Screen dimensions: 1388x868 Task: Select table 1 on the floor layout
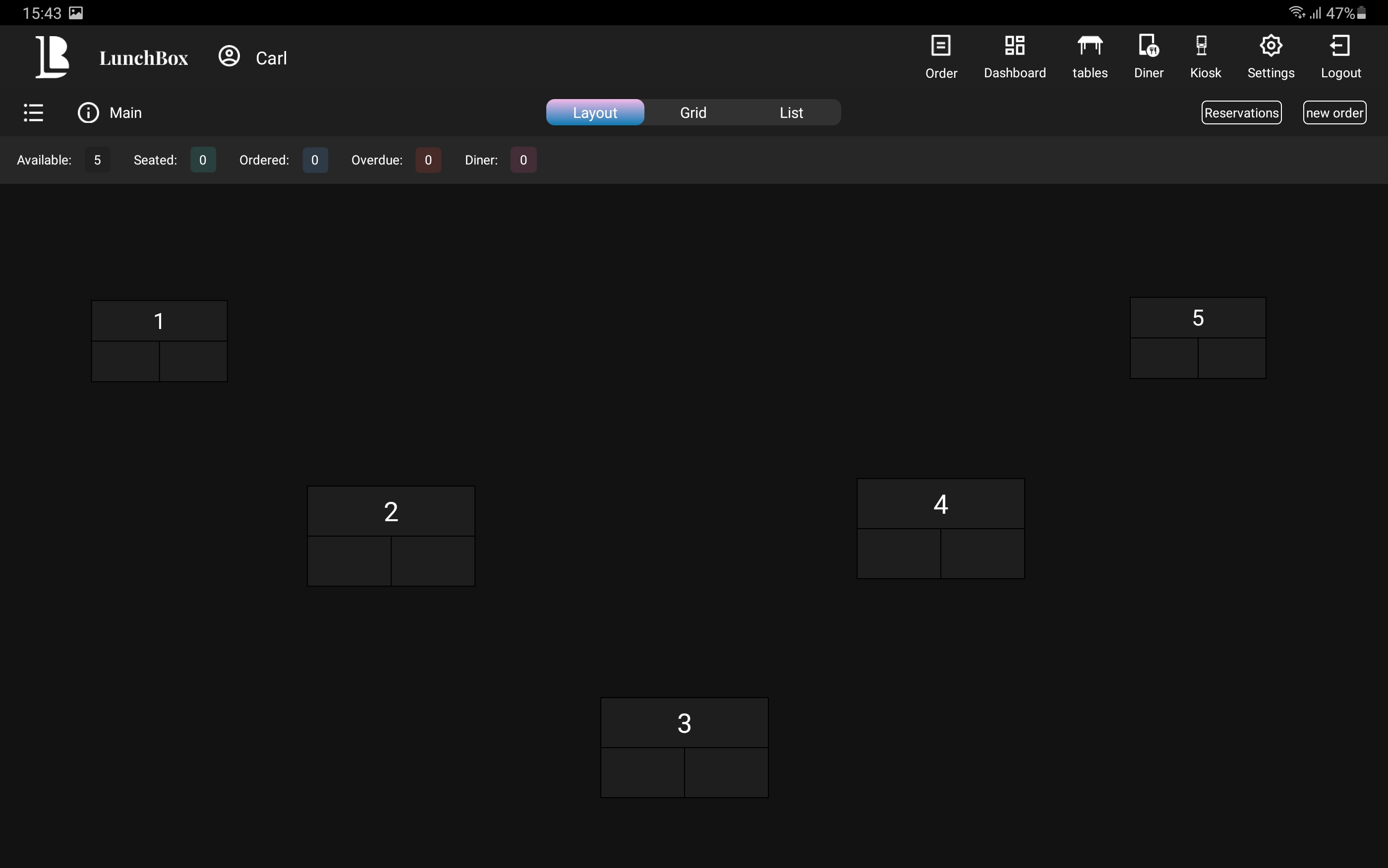[159, 340]
